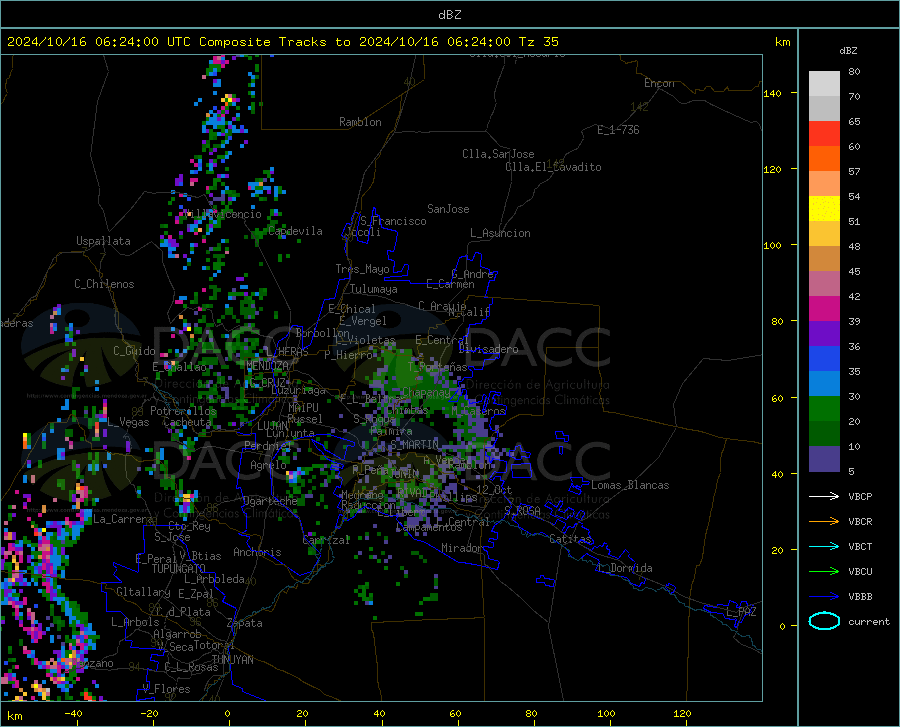
Task: Click the Capdevila place label
Action: point(295,231)
